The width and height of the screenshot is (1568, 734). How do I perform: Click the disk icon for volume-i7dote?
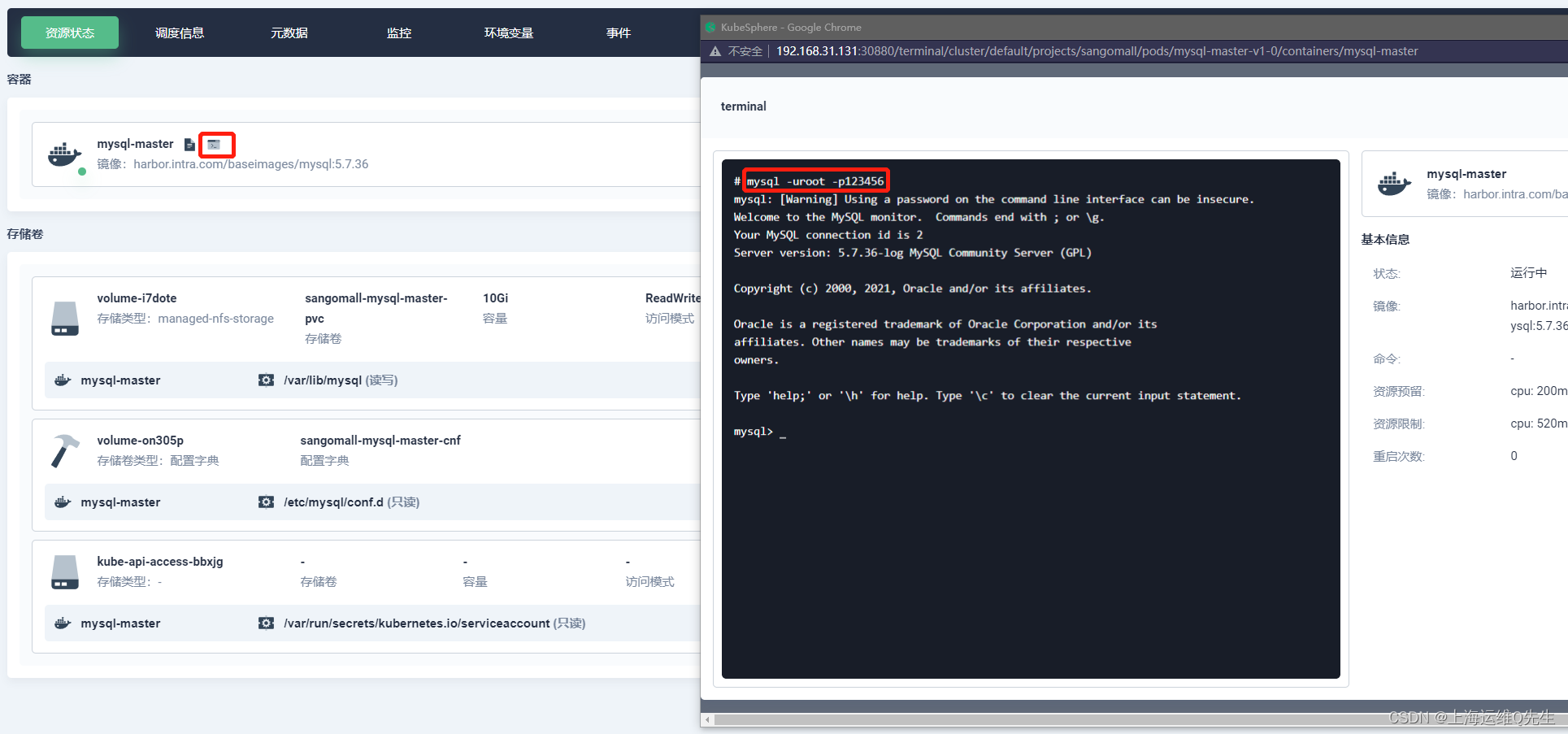pyautogui.click(x=65, y=319)
